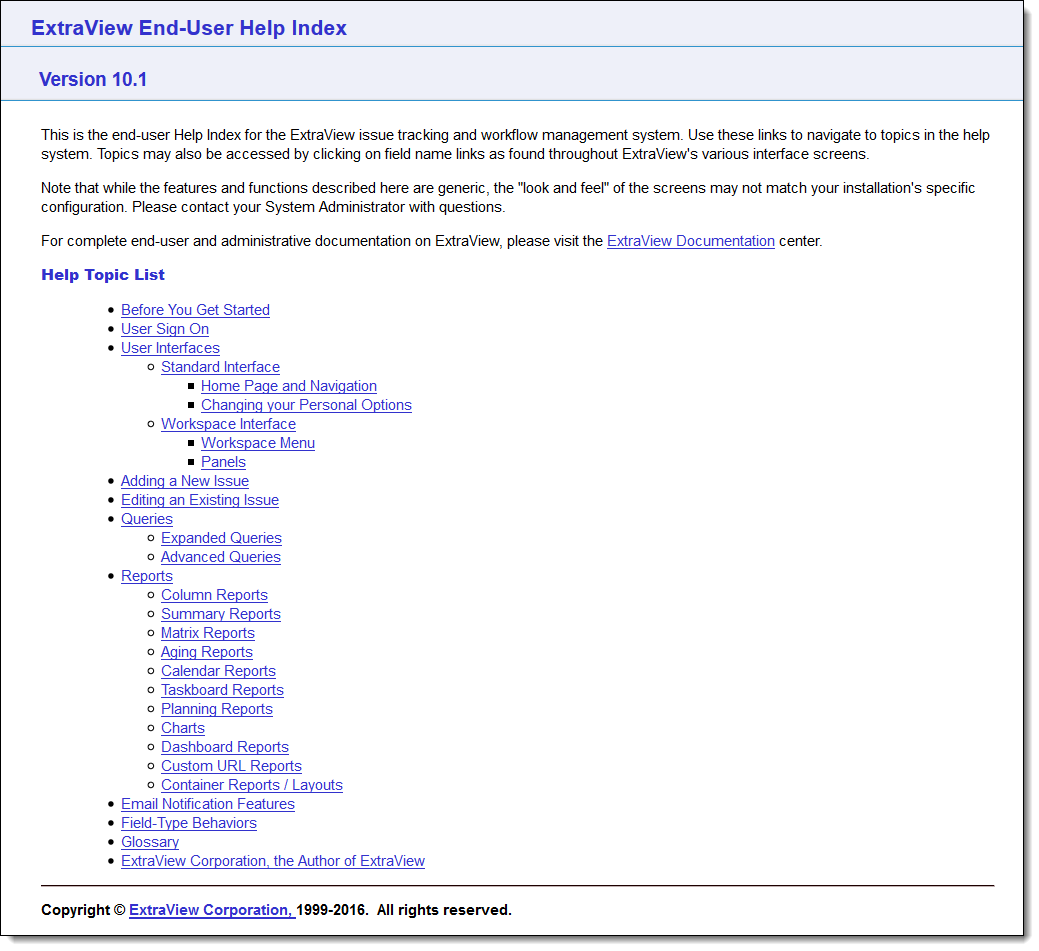Click the ExtraView End-User Help Index title
The height and width of the screenshot is (951, 1039).
pos(189,28)
